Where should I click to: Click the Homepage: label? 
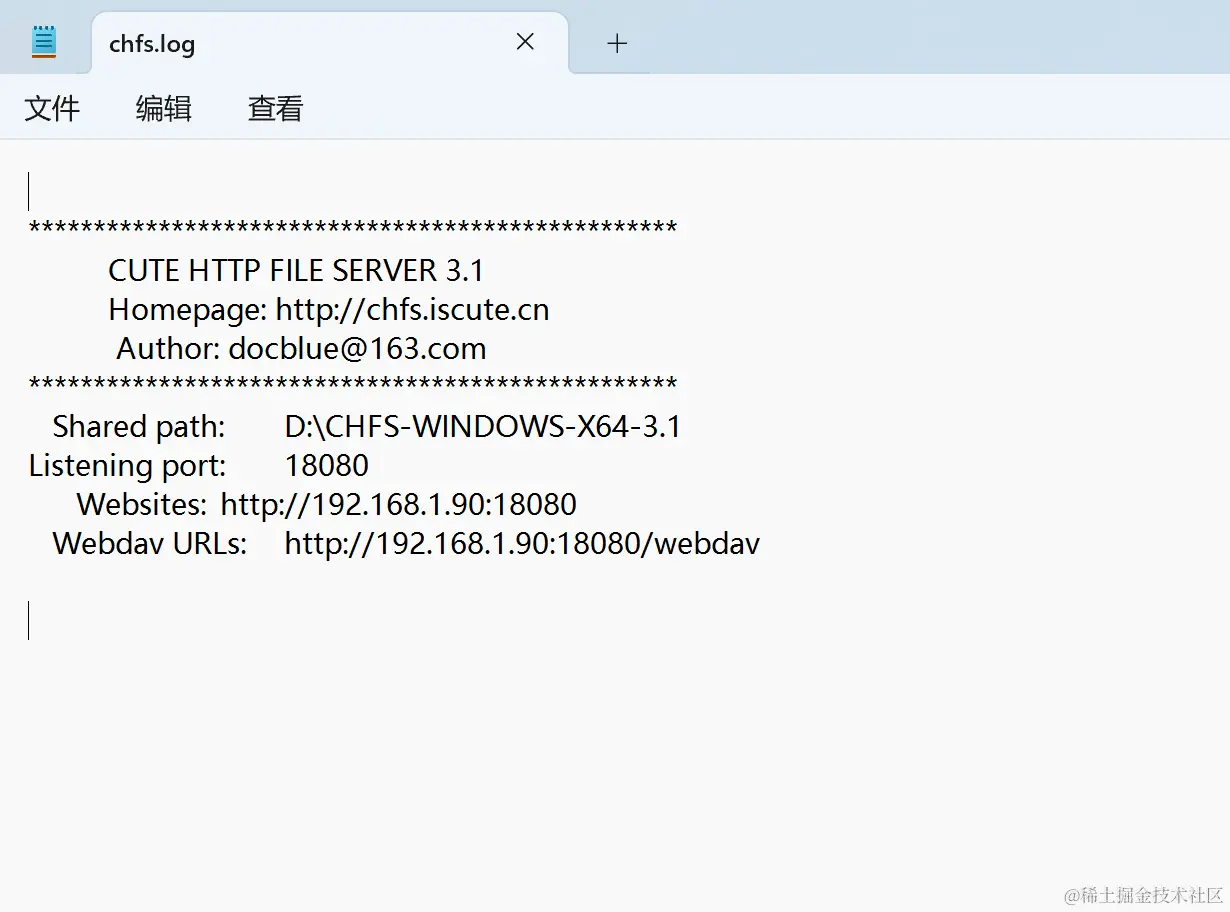click(188, 310)
